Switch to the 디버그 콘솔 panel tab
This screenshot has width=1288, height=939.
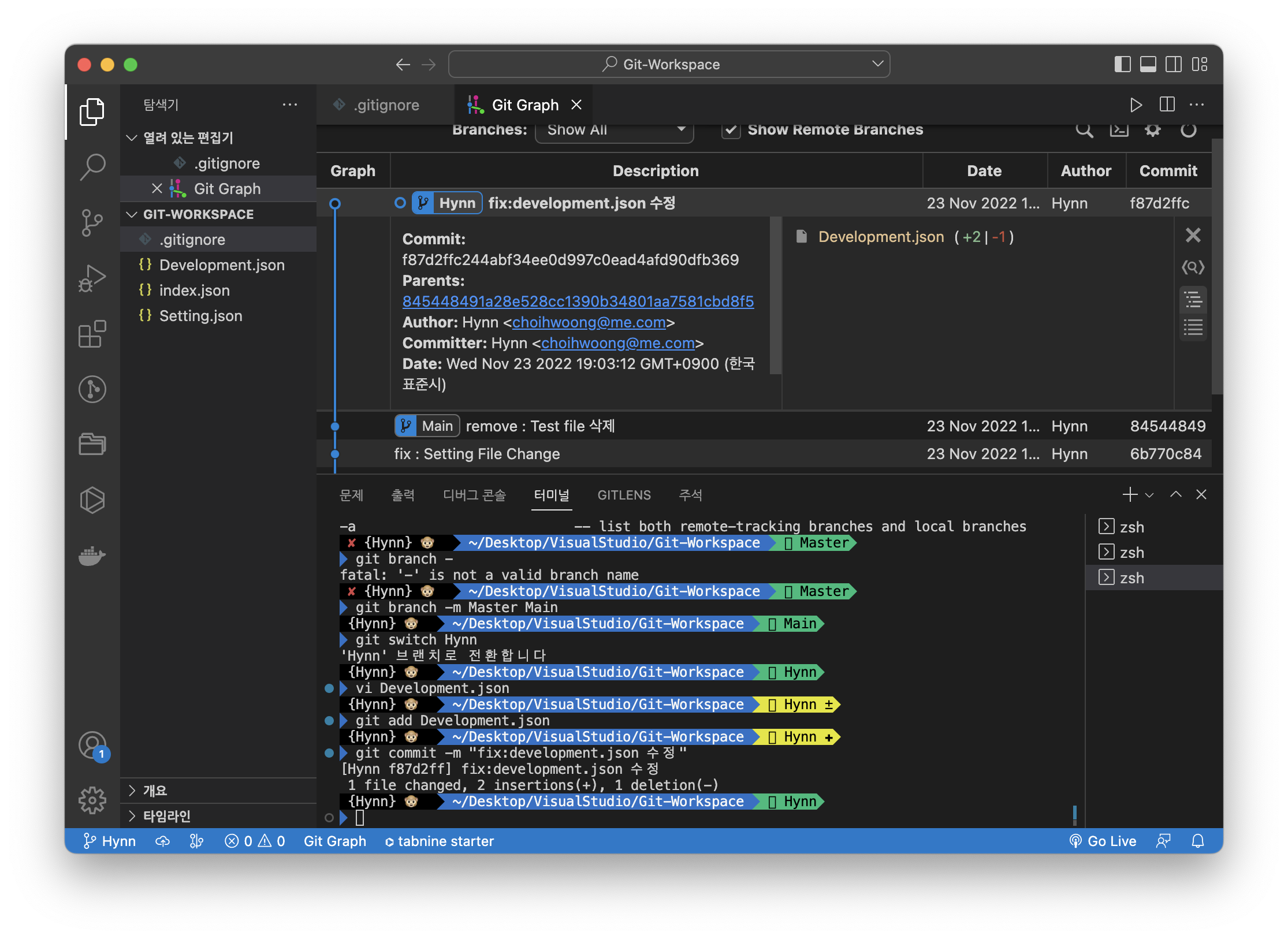(x=474, y=495)
